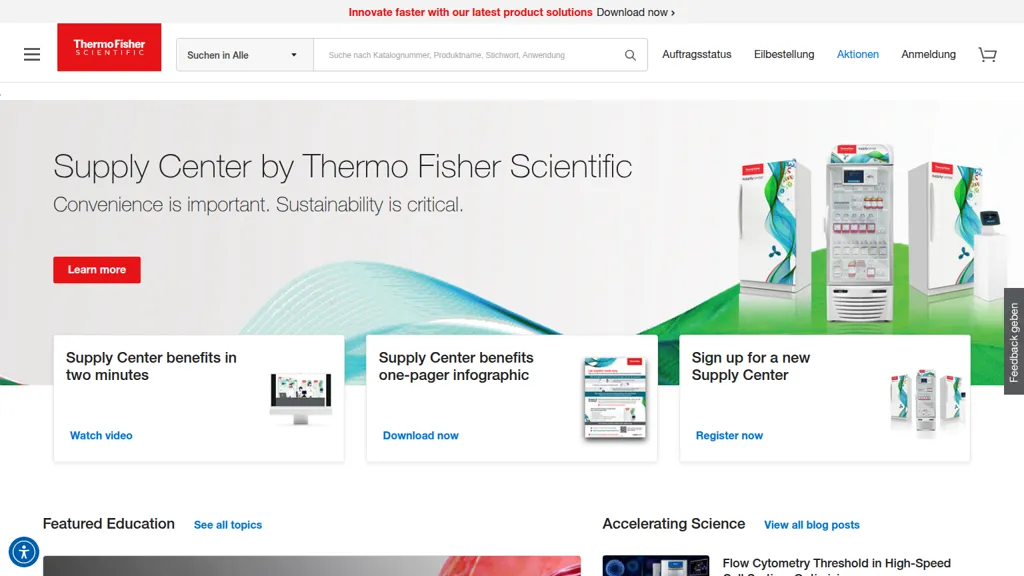Viewport: 1024px width, 576px height.
Task: Click the Featured Education heading
Action: pos(108,524)
